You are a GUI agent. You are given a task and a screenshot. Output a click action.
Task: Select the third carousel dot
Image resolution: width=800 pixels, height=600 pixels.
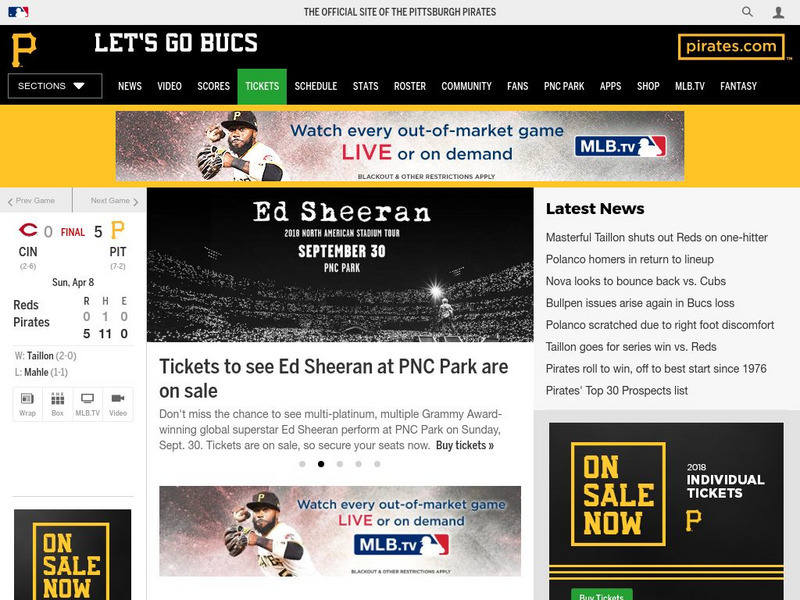pyautogui.click(x=340, y=464)
